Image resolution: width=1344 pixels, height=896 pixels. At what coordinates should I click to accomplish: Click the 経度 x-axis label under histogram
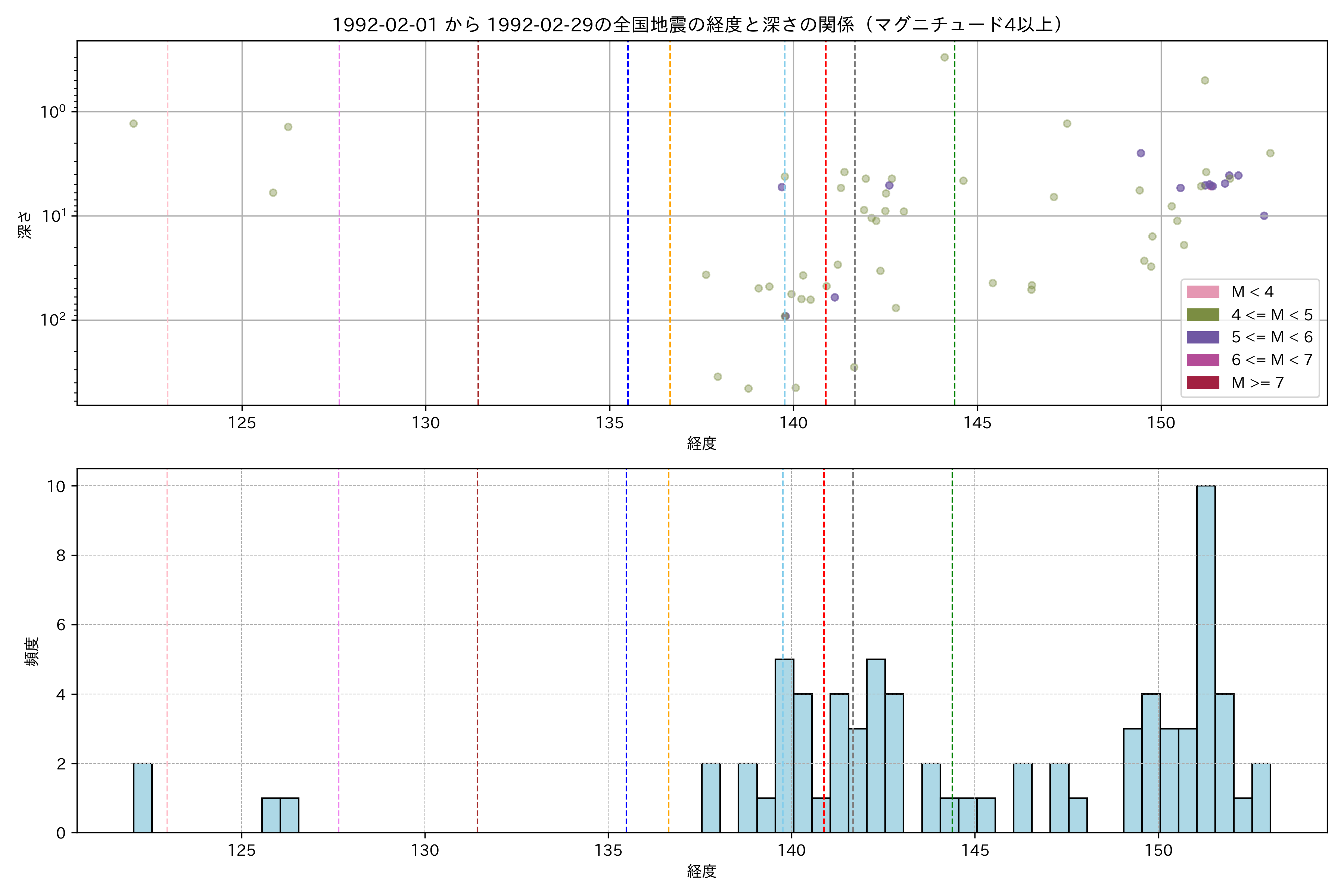click(701, 871)
